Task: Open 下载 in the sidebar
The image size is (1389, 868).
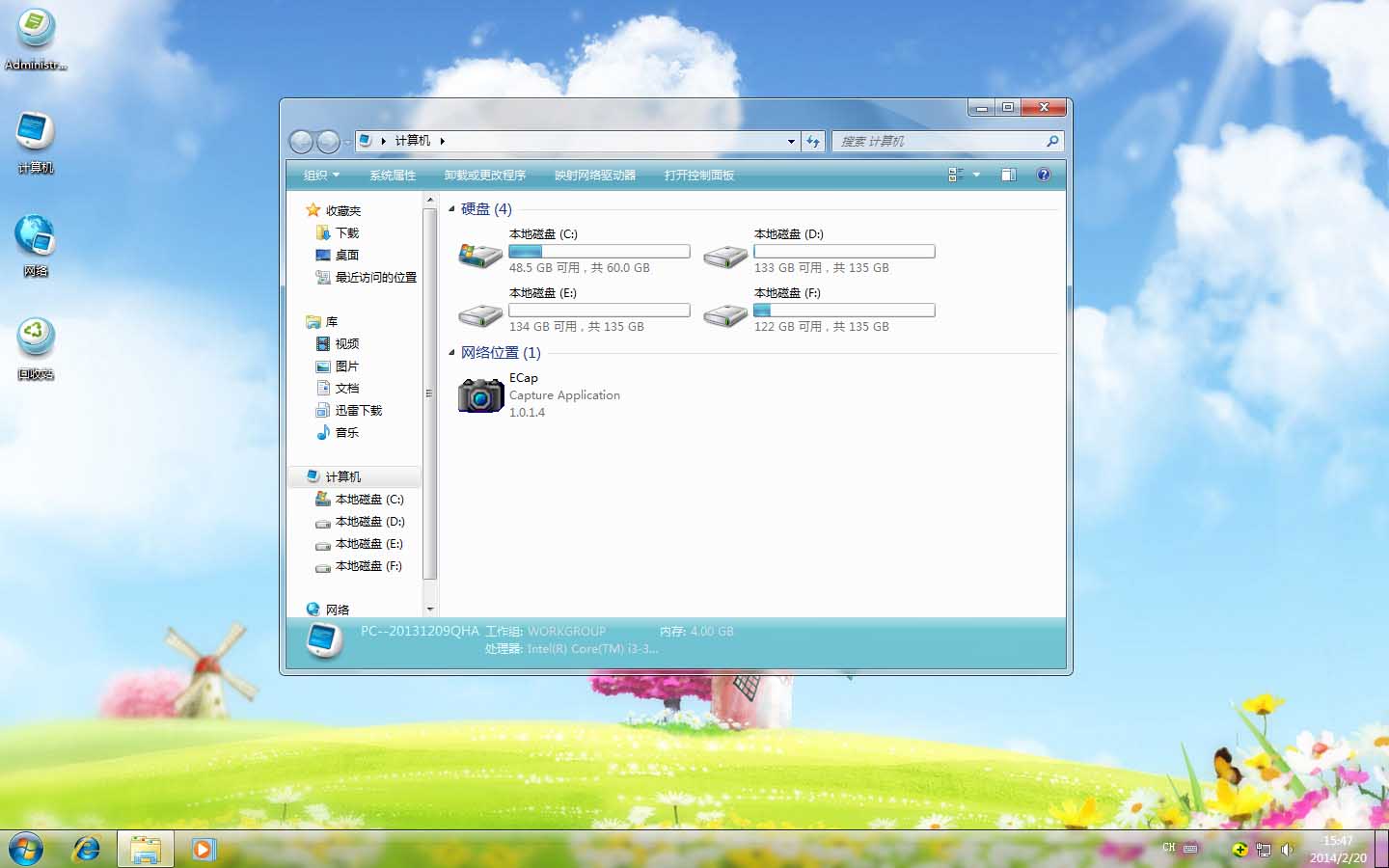Action: point(347,232)
